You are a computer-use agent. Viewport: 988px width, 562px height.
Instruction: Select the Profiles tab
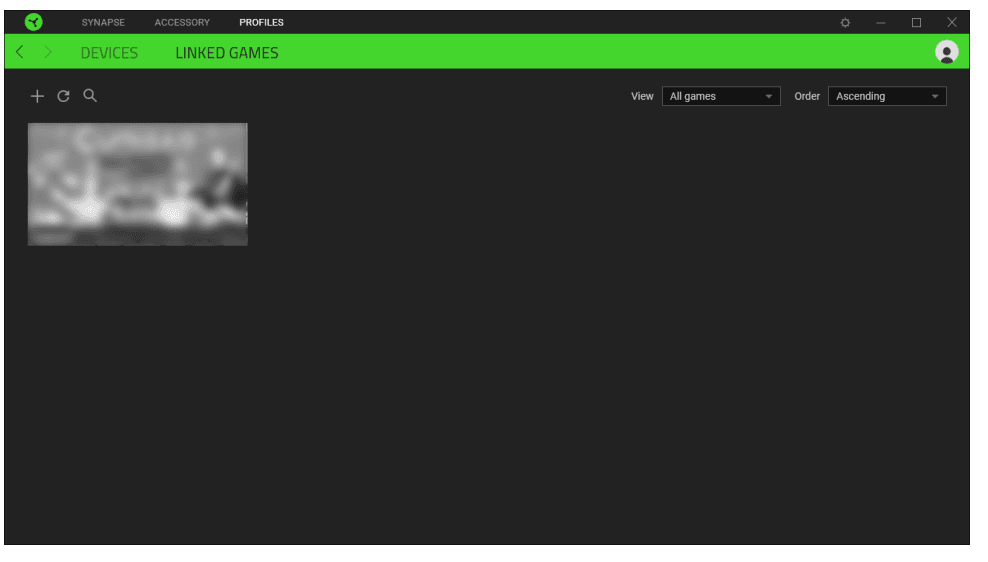pyautogui.click(x=261, y=22)
